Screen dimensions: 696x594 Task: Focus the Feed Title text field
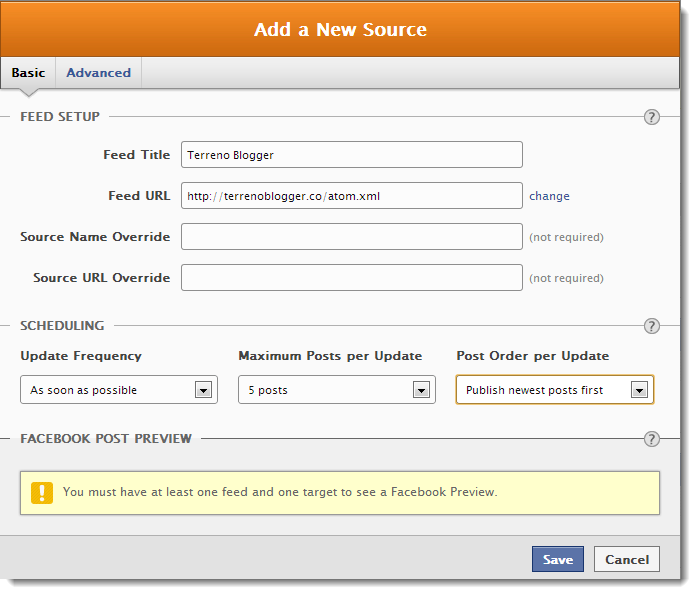pos(352,154)
